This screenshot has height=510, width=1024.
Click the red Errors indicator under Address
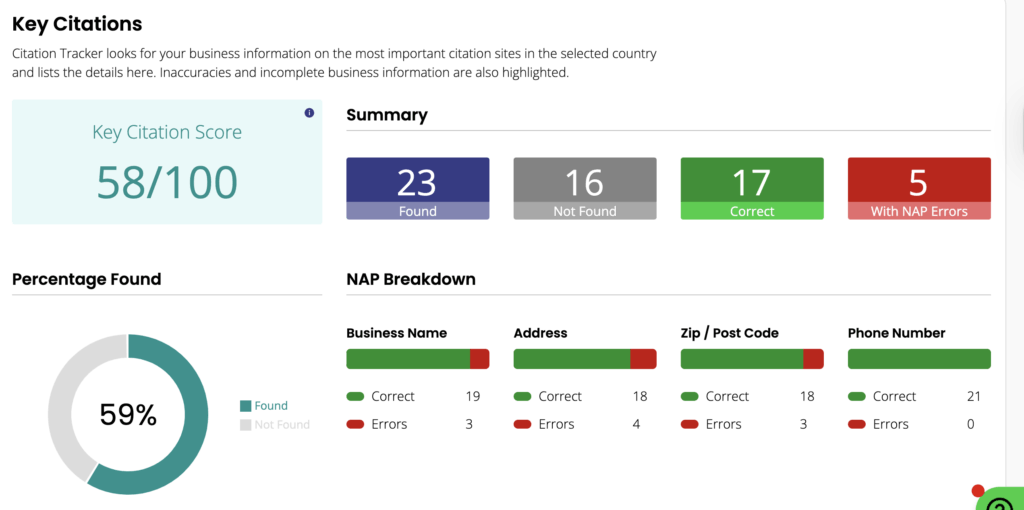(x=523, y=424)
